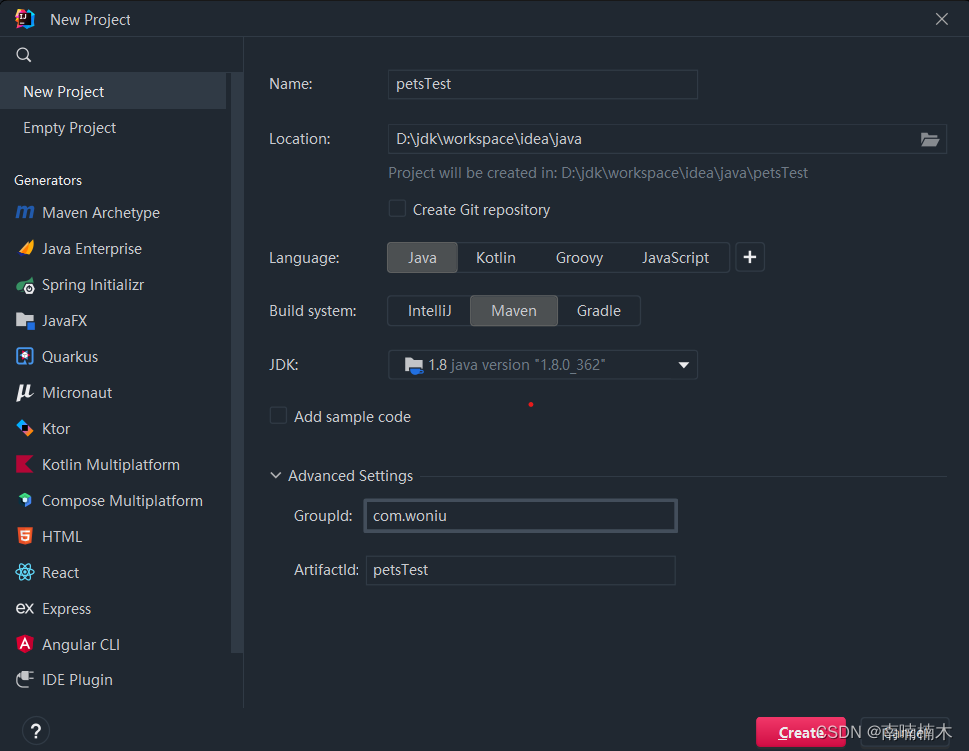The height and width of the screenshot is (751, 969).
Task: Click the Create button
Action: (x=800, y=732)
